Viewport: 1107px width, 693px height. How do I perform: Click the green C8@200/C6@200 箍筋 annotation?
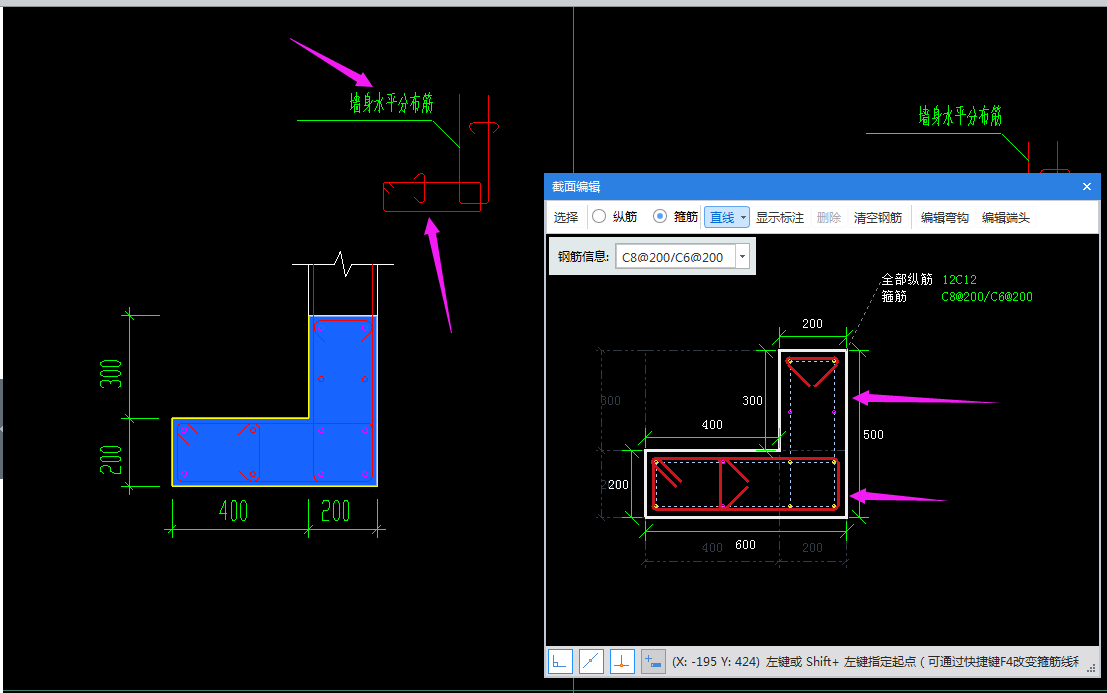click(x=986, y=297)
